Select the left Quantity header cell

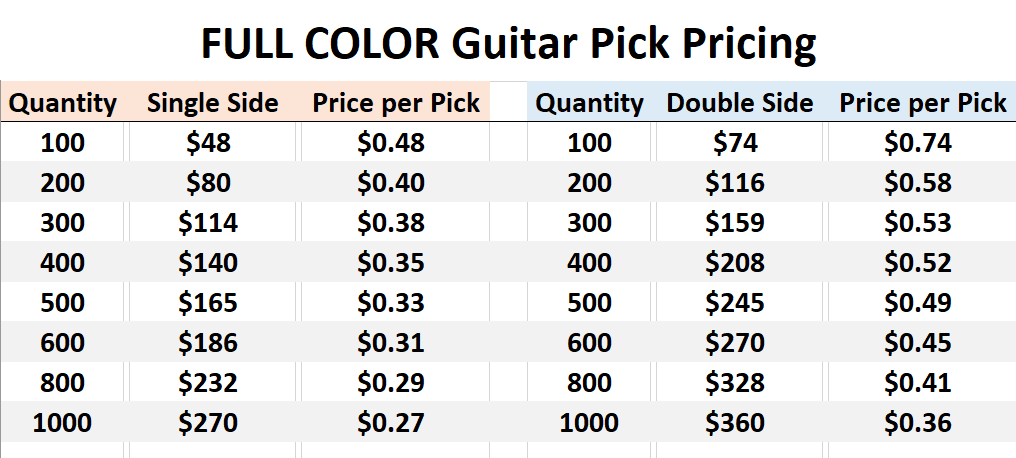click(x=63, y=103)
